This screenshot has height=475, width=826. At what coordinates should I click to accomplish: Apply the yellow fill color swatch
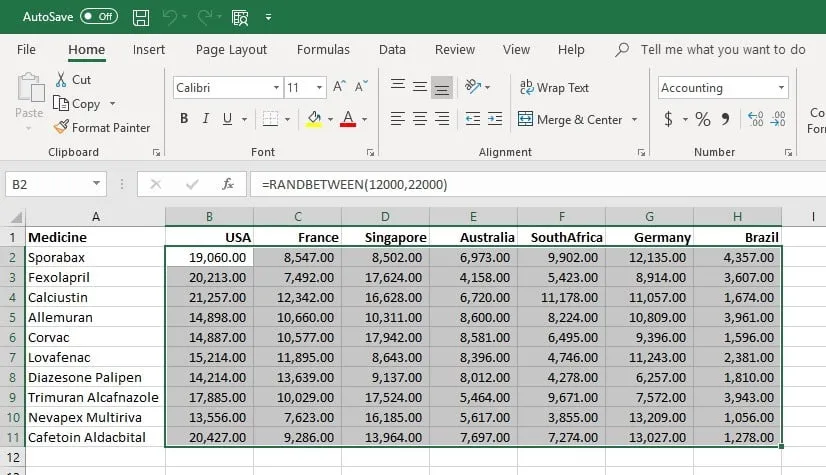click(313, 119)
